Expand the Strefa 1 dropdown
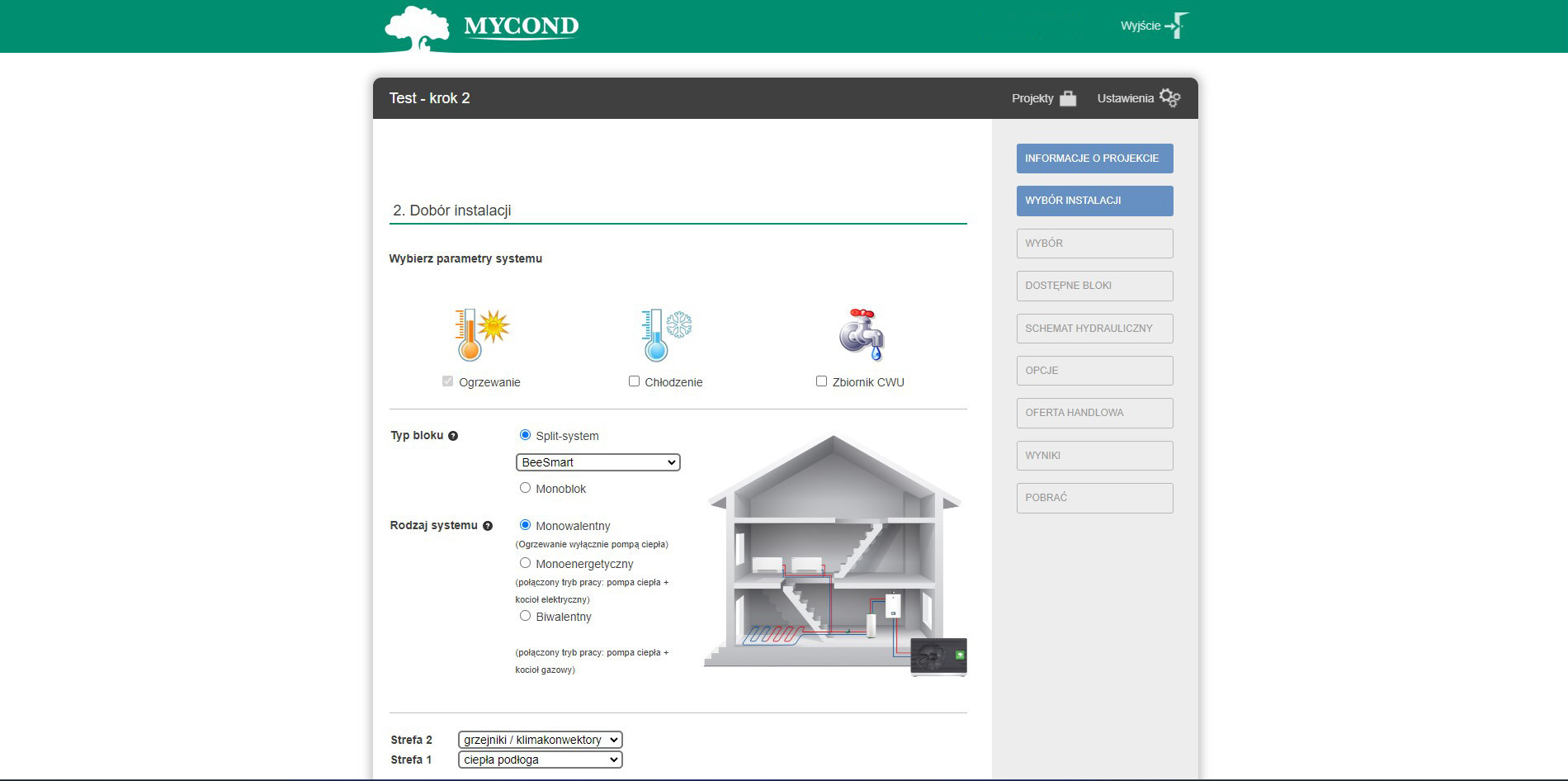This screenshot has width=1568, height=781. pyautogui.click(x=540, y=760)
